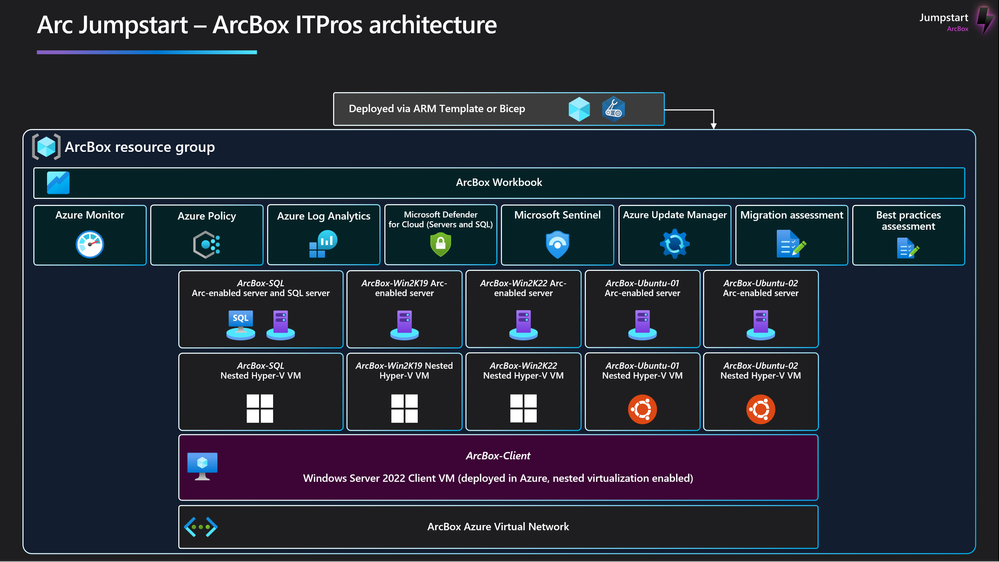Click the ArcBox-Client monitor icon
Screen dimensions: 999x562
pos(203,467)
